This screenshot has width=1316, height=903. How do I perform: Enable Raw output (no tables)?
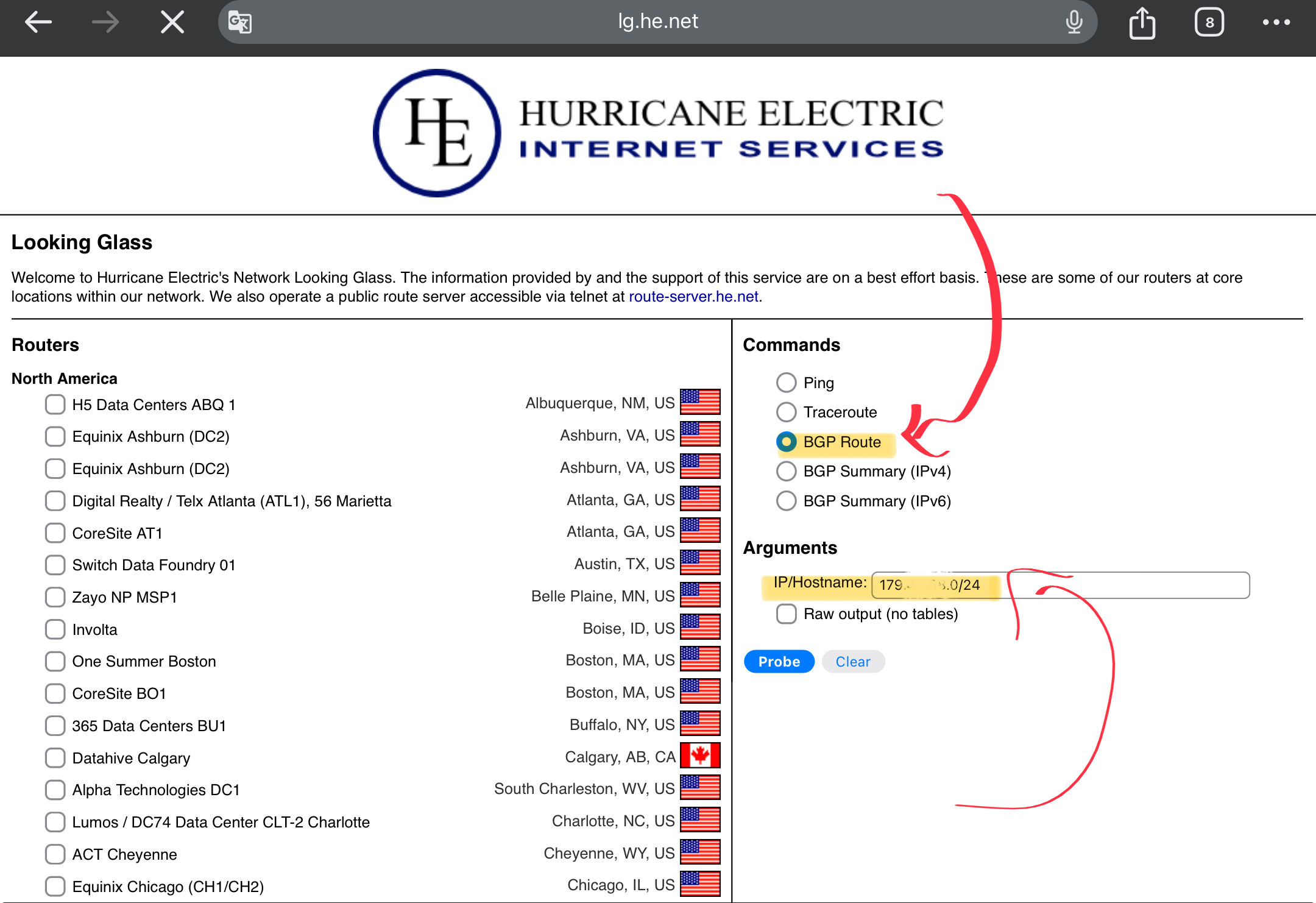(x=787, y=614)
